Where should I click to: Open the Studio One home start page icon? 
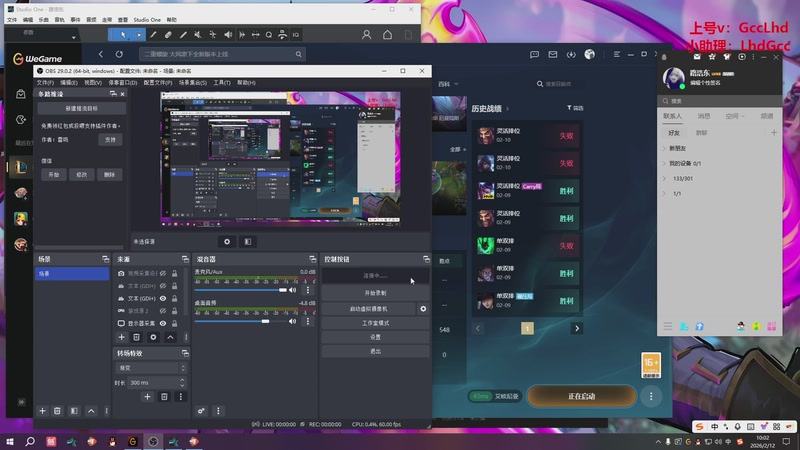[388, 35]
